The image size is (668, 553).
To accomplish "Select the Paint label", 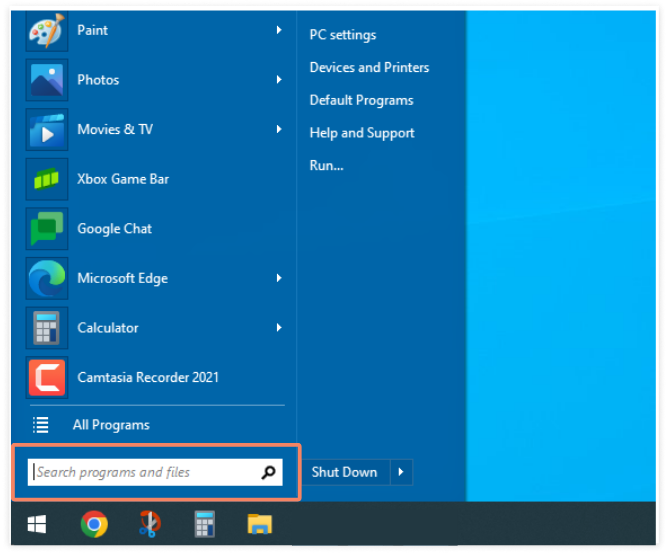I will tap(92, 30).
